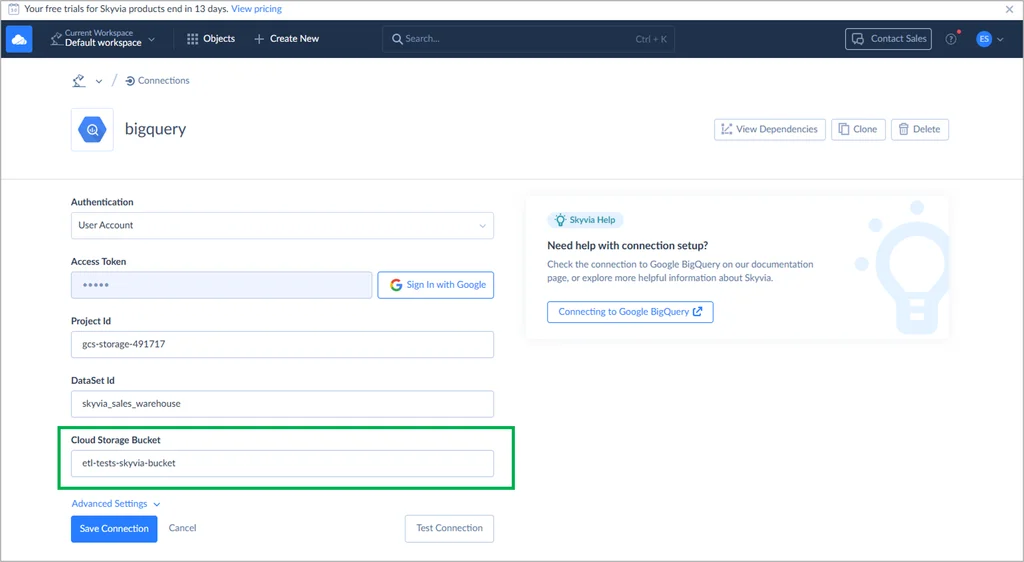1024x562 pixels.
Task: Click the search magnifier icon
Action: 397,39
